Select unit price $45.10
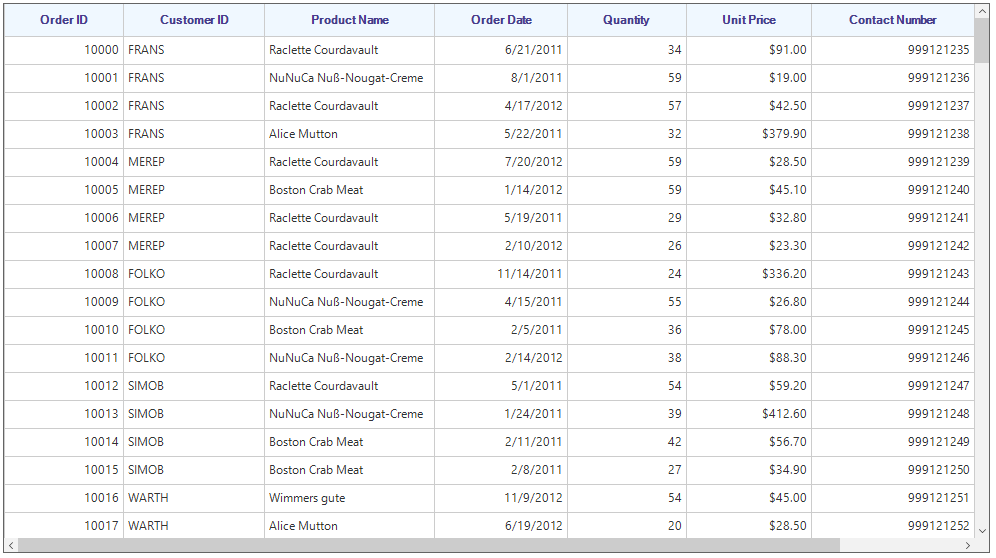This screenshot has height=558, width=996. 749,189
